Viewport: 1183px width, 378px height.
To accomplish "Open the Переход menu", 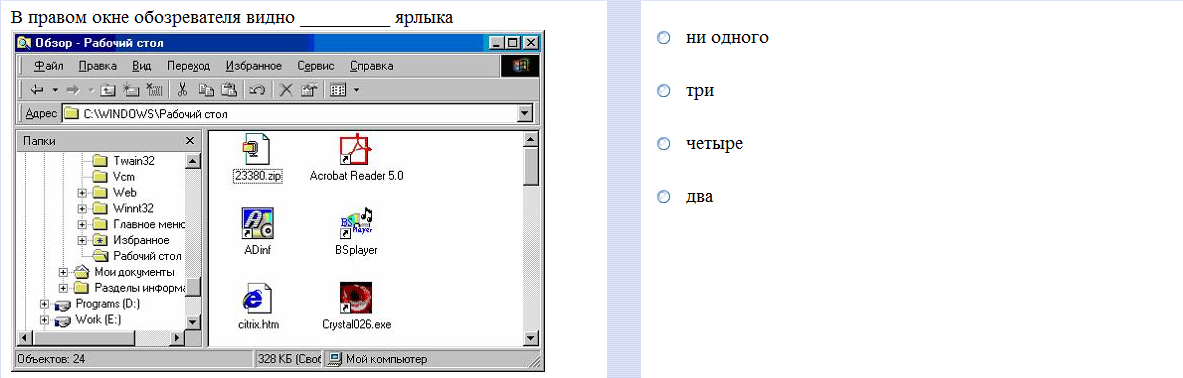I will click(x=189, y=66).
